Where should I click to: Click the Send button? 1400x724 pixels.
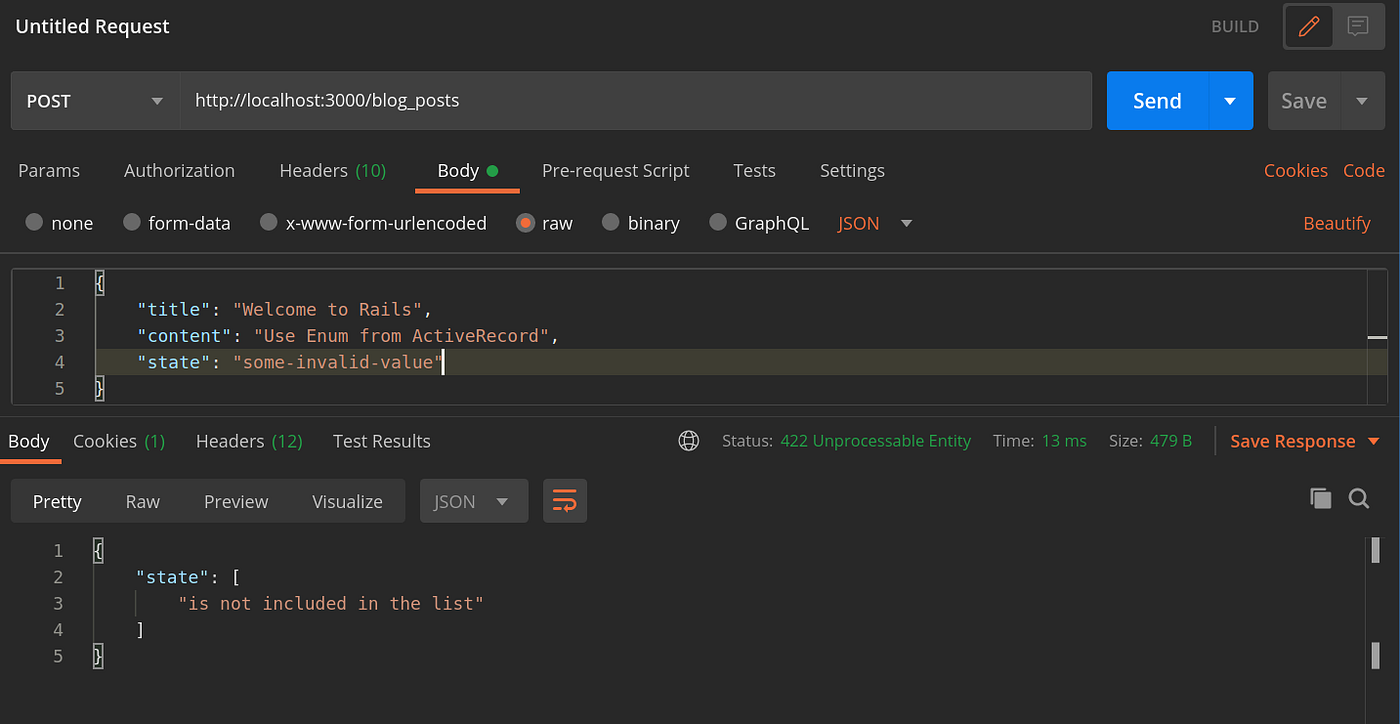pos(1156,101)
